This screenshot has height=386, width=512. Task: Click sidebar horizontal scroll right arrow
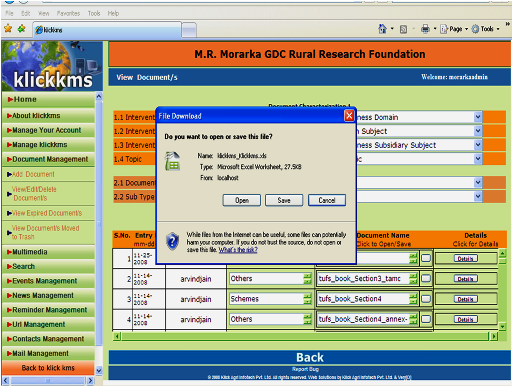(x=90, y=380)
